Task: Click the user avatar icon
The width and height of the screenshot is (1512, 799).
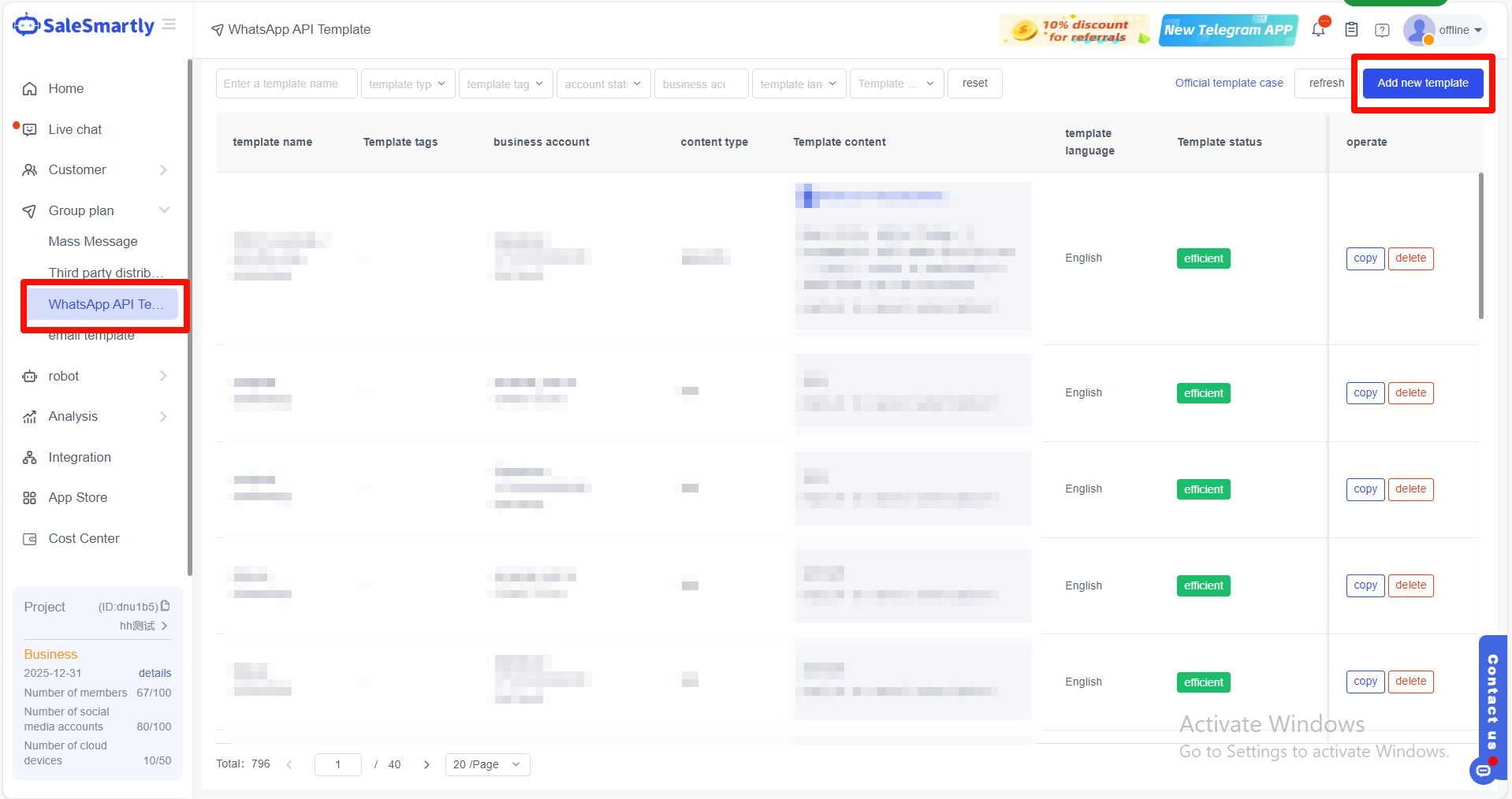Action: pyautogui.click(x=1419, y=30)
